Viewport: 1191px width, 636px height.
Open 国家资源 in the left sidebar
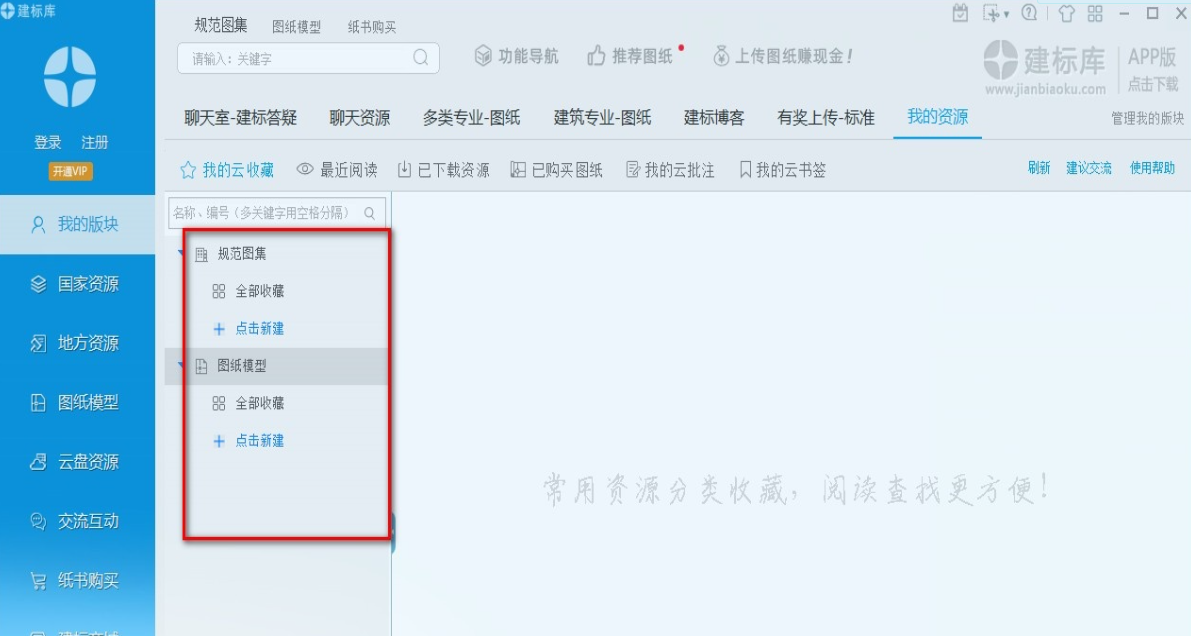click(77, 283)
